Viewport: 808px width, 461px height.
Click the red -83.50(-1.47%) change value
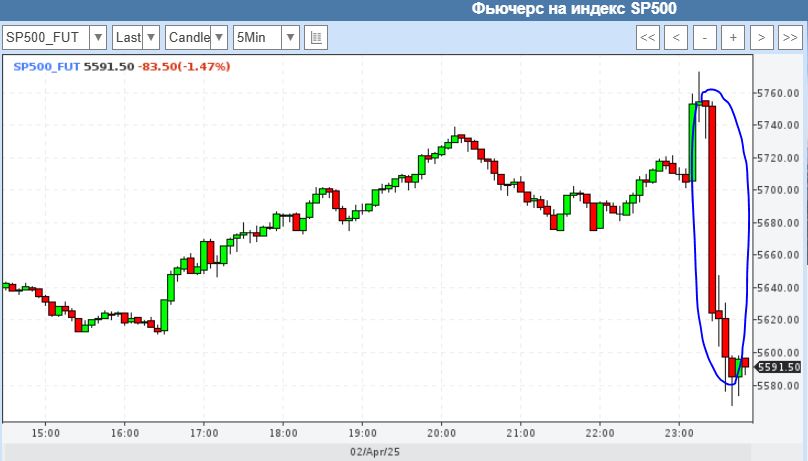(185, 67)
